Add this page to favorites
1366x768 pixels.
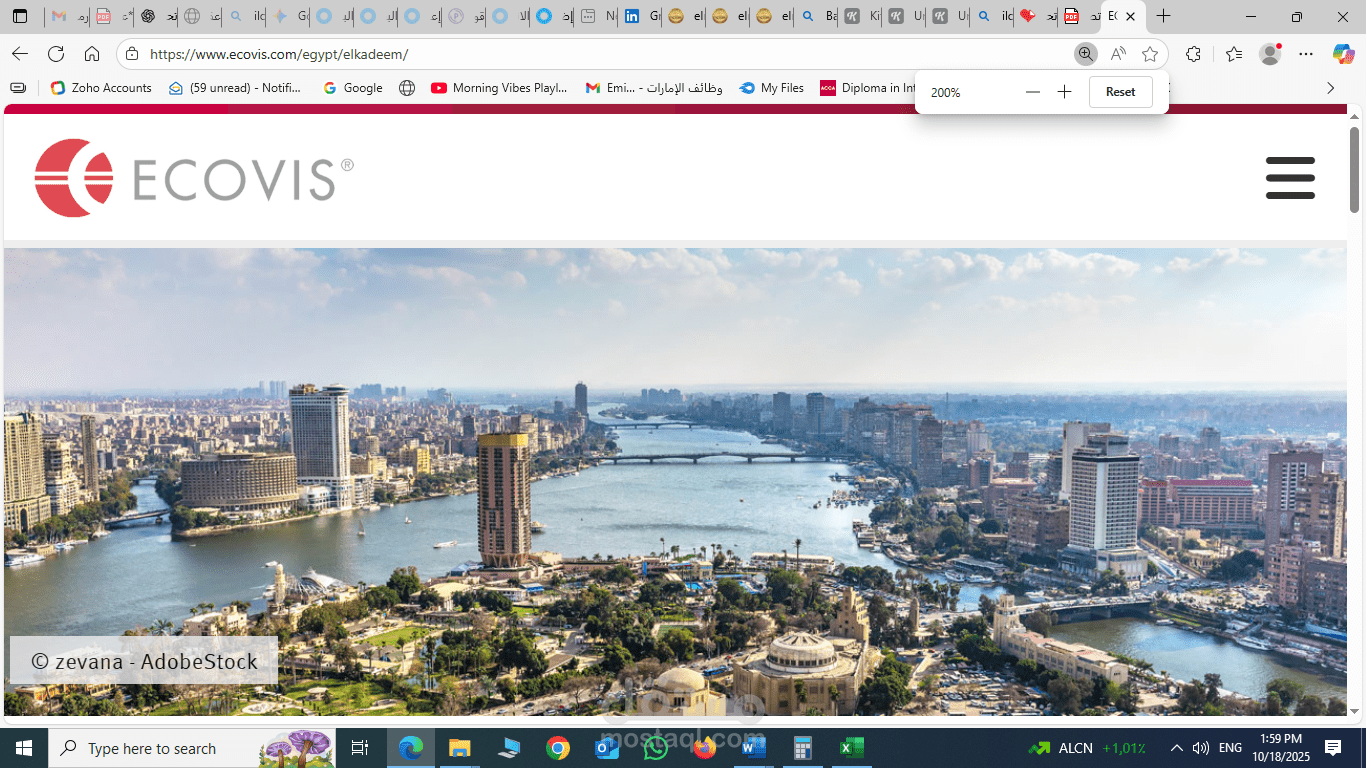1150,54
